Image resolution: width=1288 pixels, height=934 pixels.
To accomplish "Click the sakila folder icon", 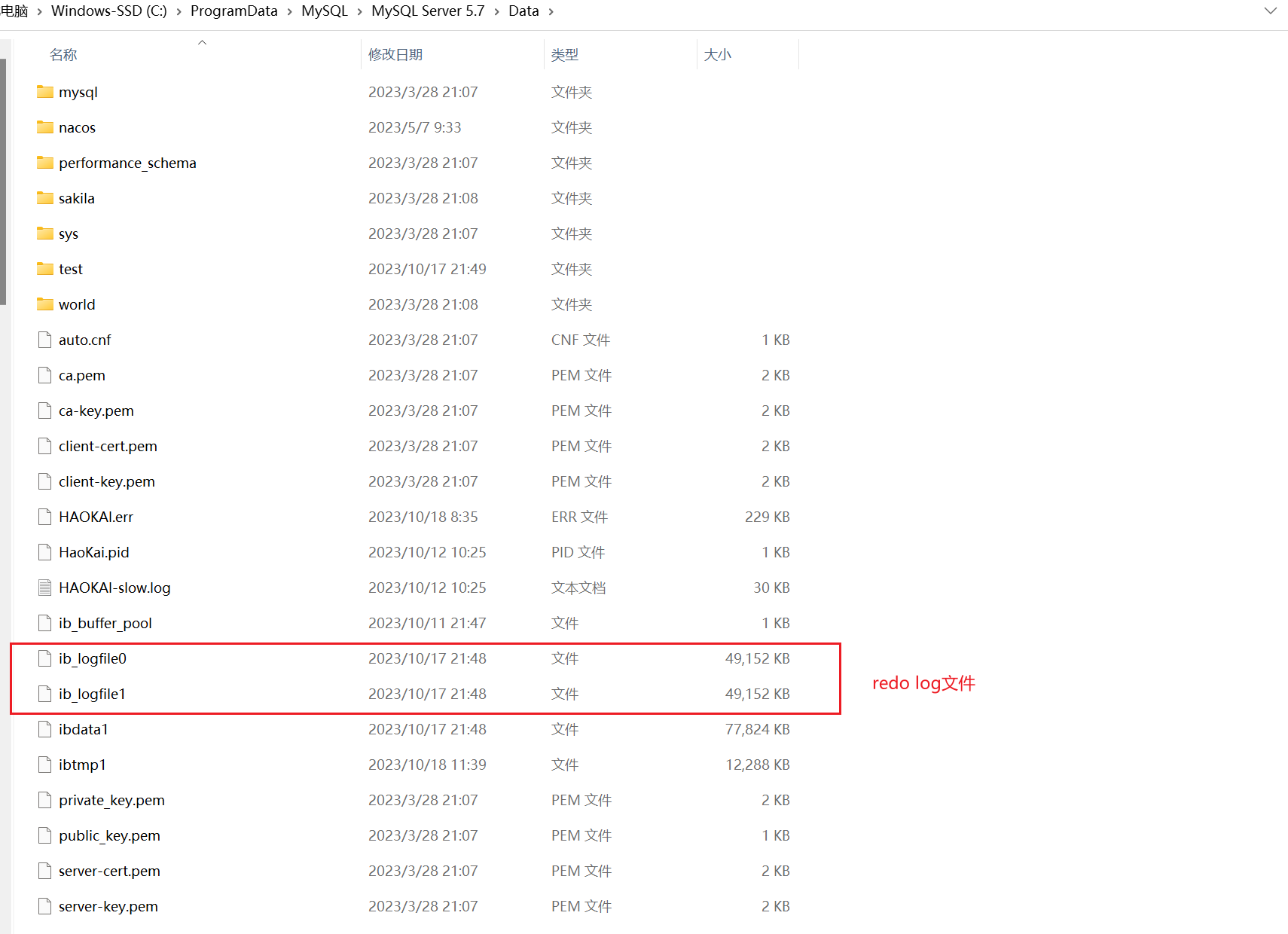I will 45,198.
